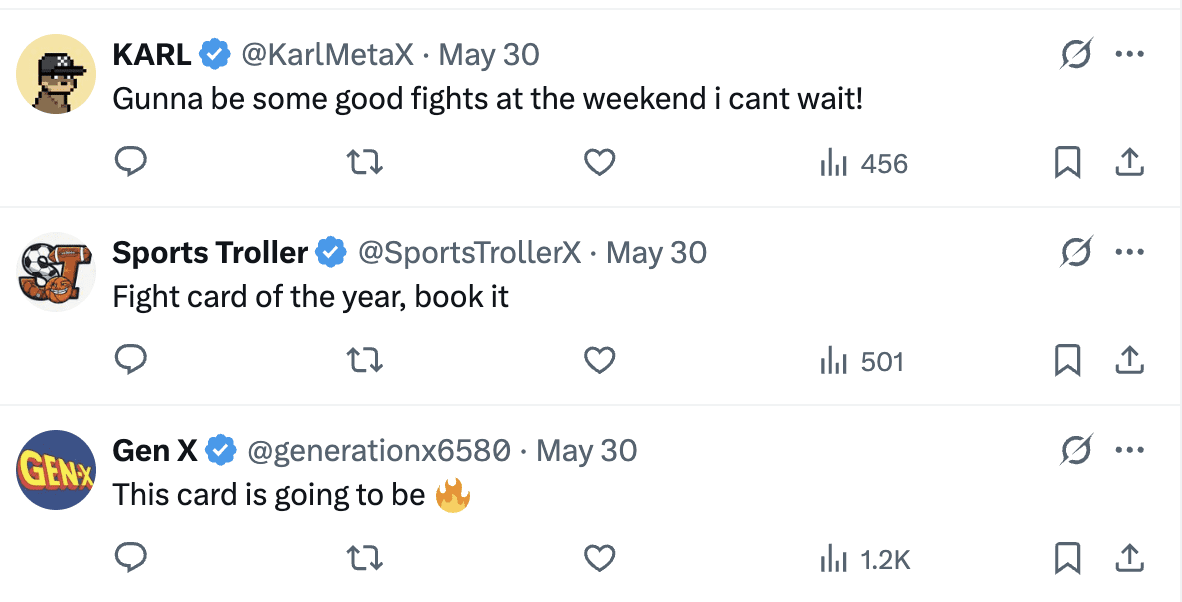
Task: Reply to Sports Troller's fight card tweet
Action: pos(131,360)
